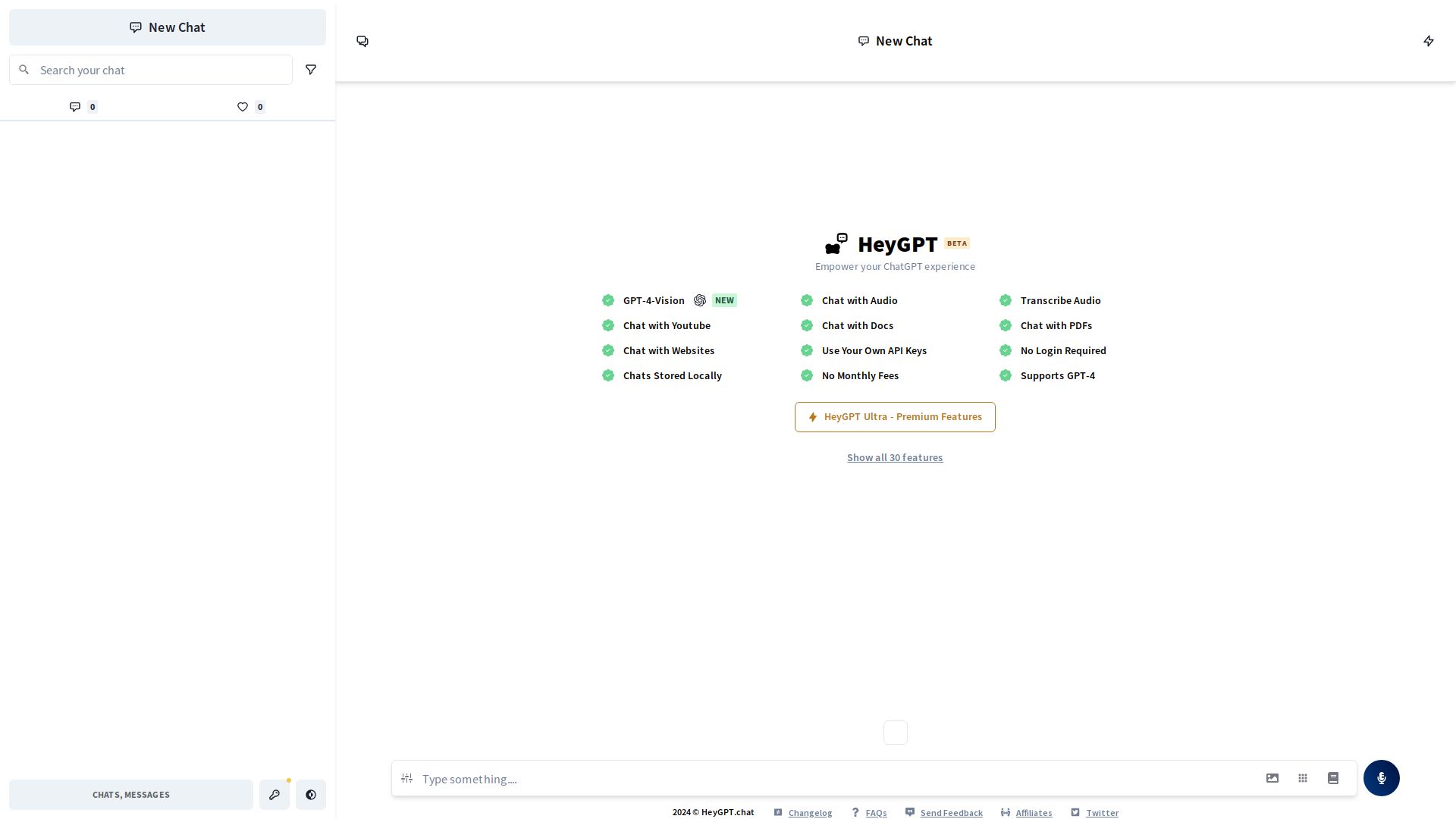Click the Chats Stored Locally feature
The width and height of the screenshot is (1456, 819).
[673, 375]
